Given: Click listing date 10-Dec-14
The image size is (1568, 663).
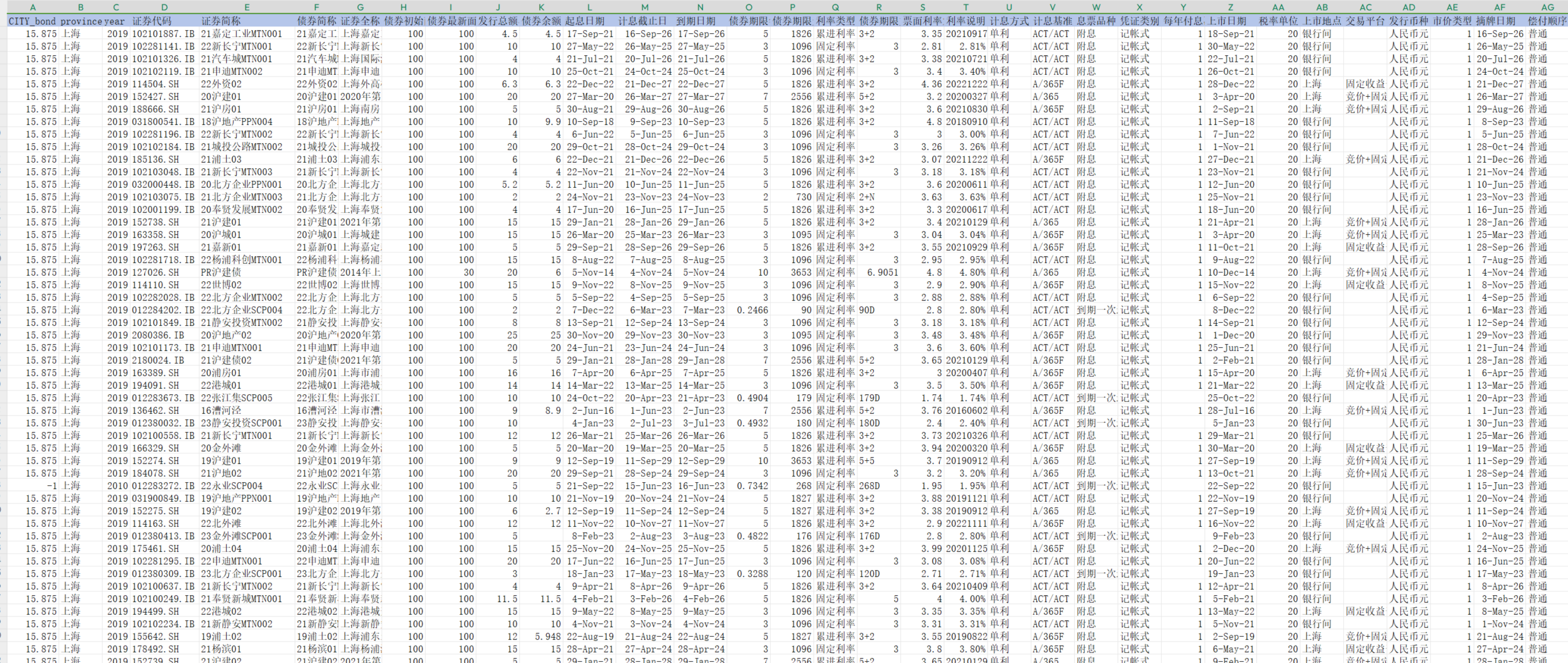Looking at the screenshot, I should coord(1231,272).
